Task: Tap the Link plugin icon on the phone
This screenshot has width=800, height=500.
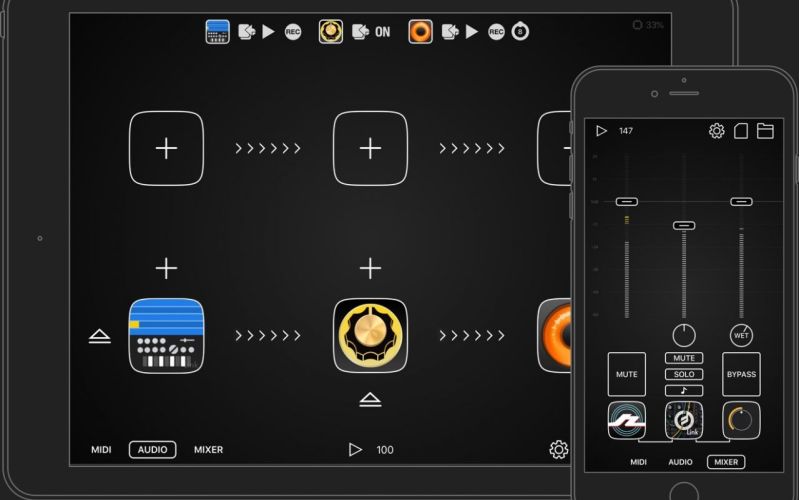Action: pyautogui.click(x=684, y=421)
